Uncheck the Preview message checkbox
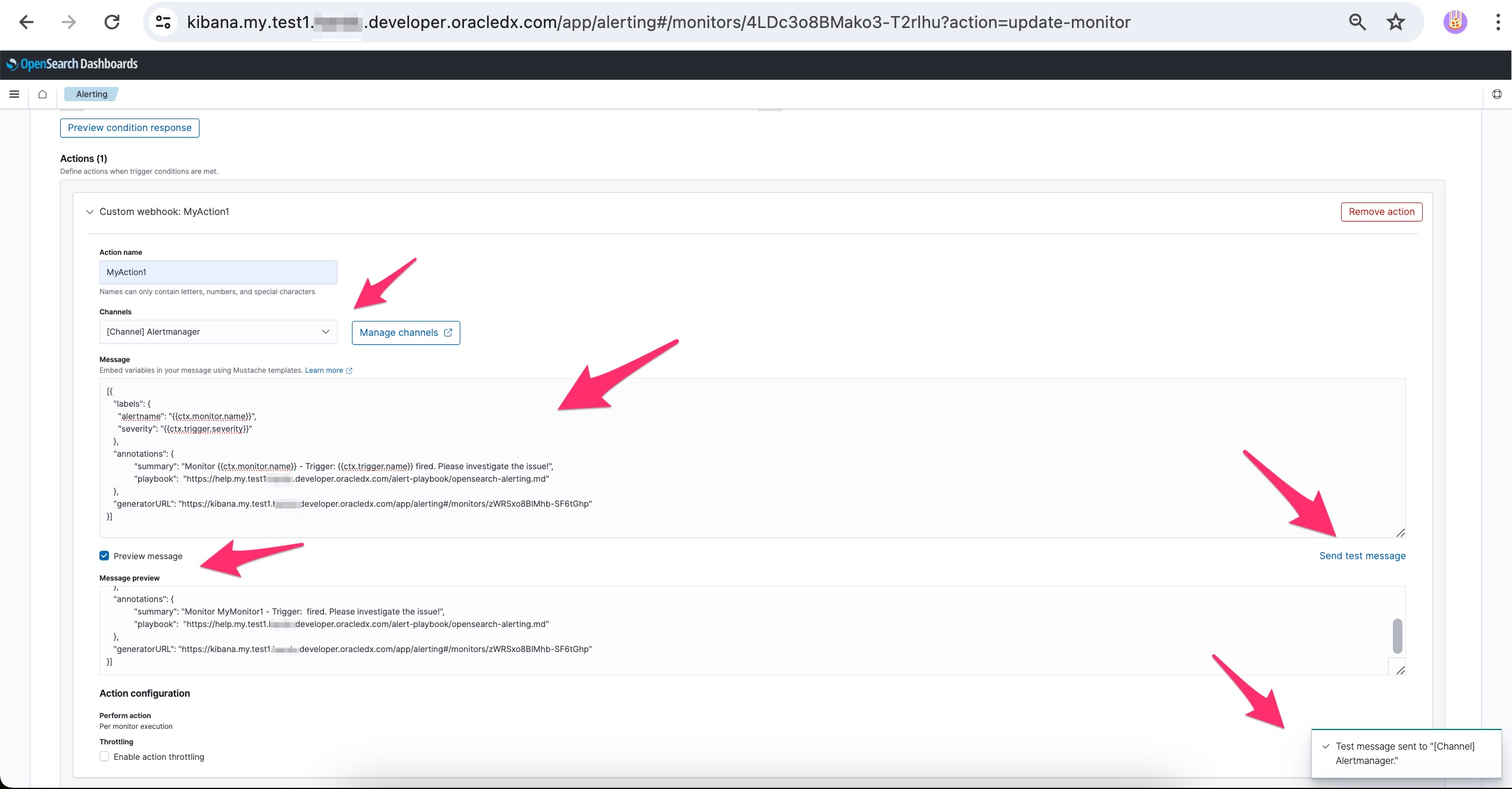Image resolution: width=1512 pixels, height=789 pixels. pos(104,556)
